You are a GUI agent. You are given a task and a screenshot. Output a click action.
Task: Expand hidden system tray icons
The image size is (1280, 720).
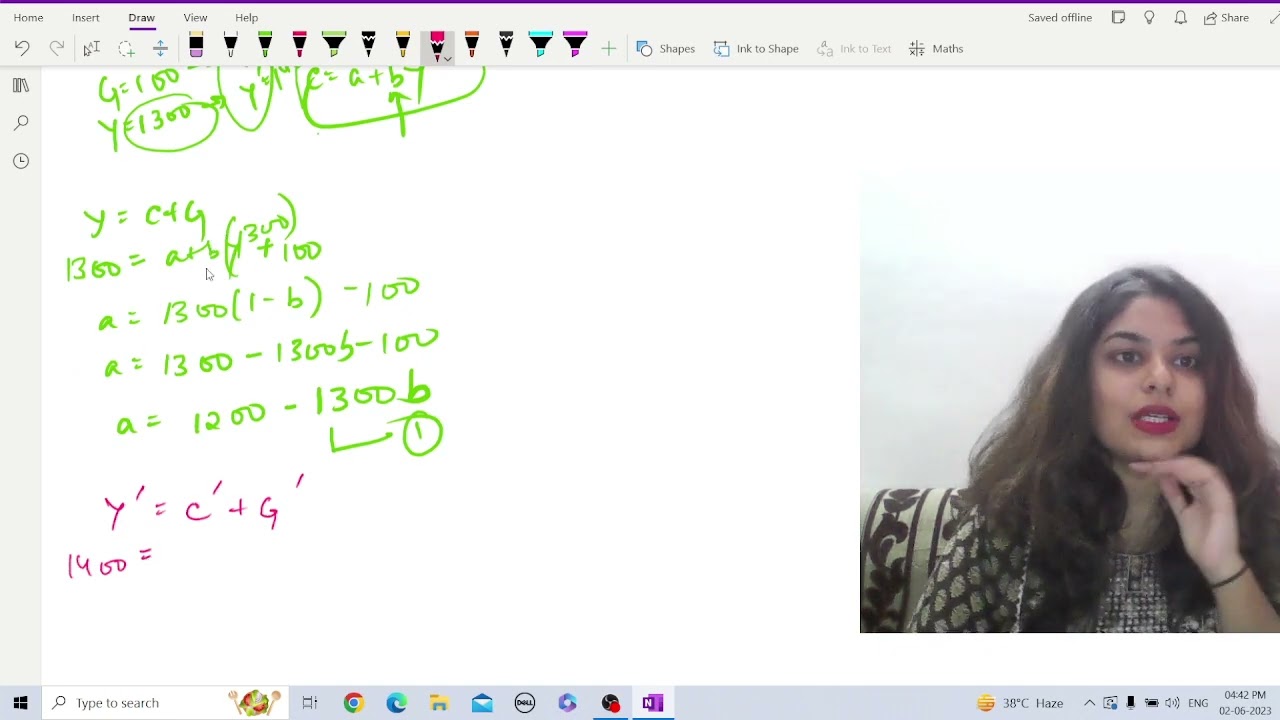click(1089, 703)
